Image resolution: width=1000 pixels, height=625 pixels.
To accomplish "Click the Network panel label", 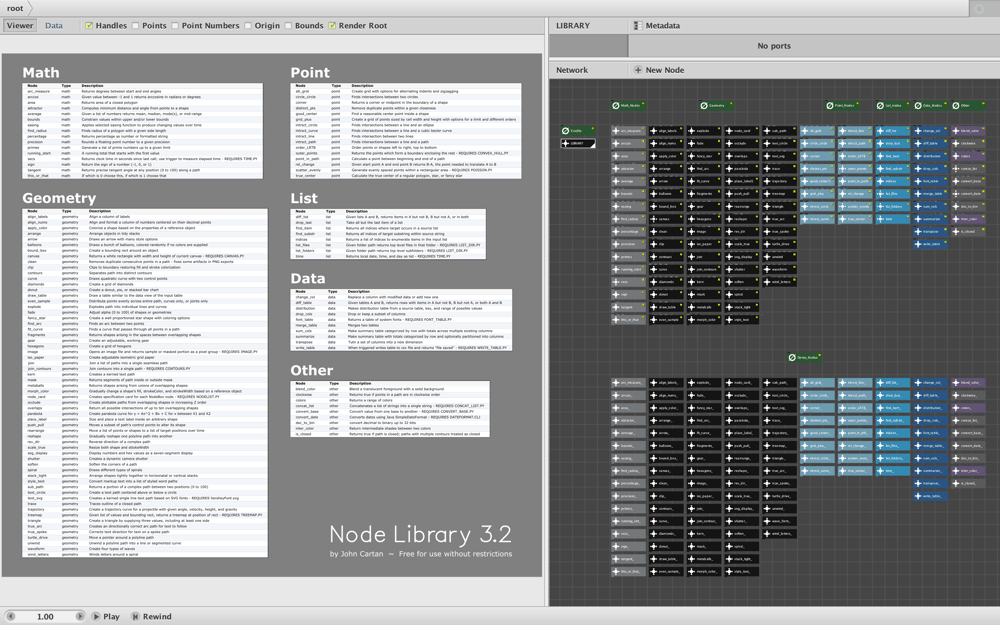I will tap(572, 70).
